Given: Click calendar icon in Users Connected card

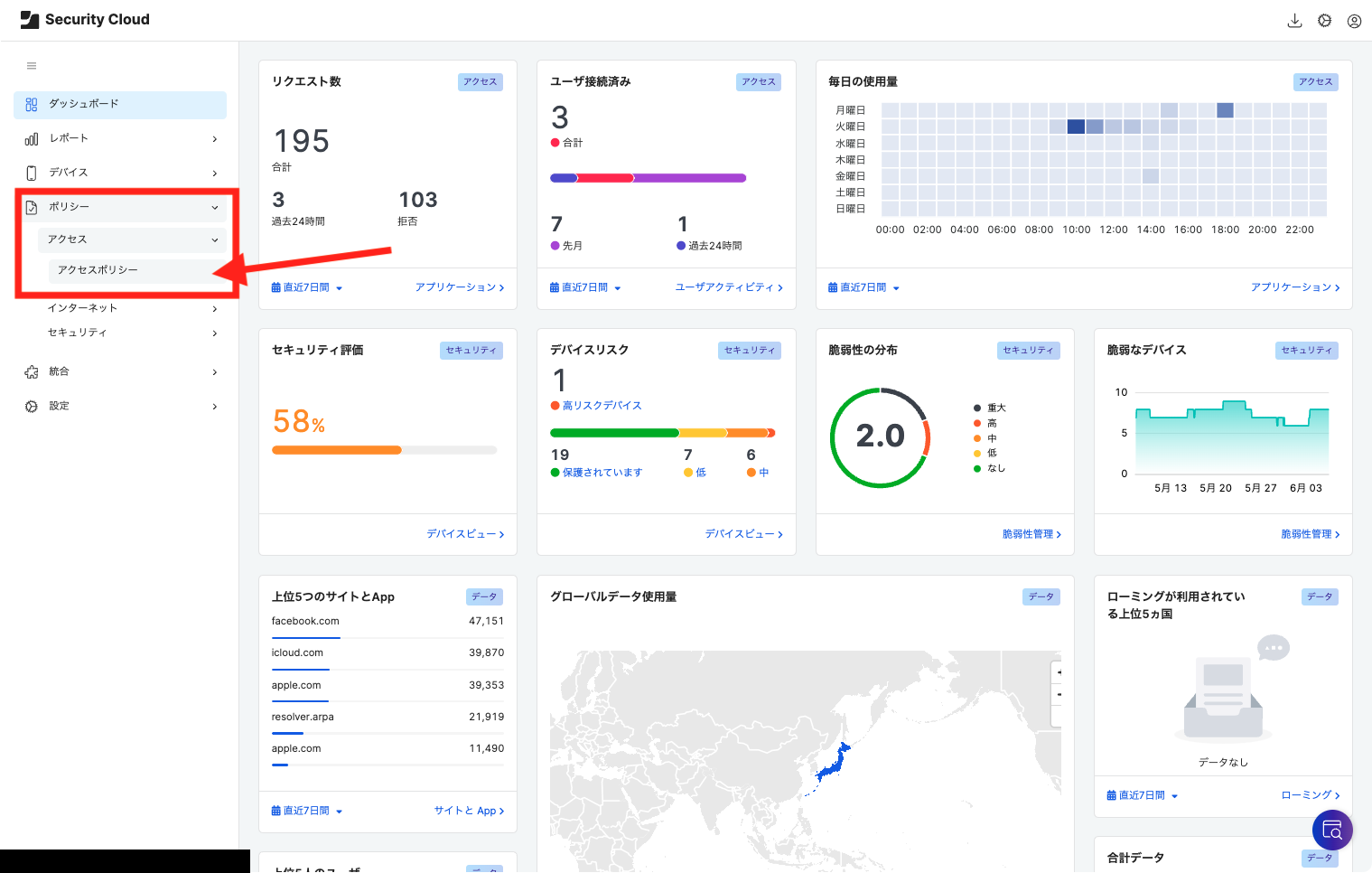Looking at the screenshot, I should (x=555, y=287).
